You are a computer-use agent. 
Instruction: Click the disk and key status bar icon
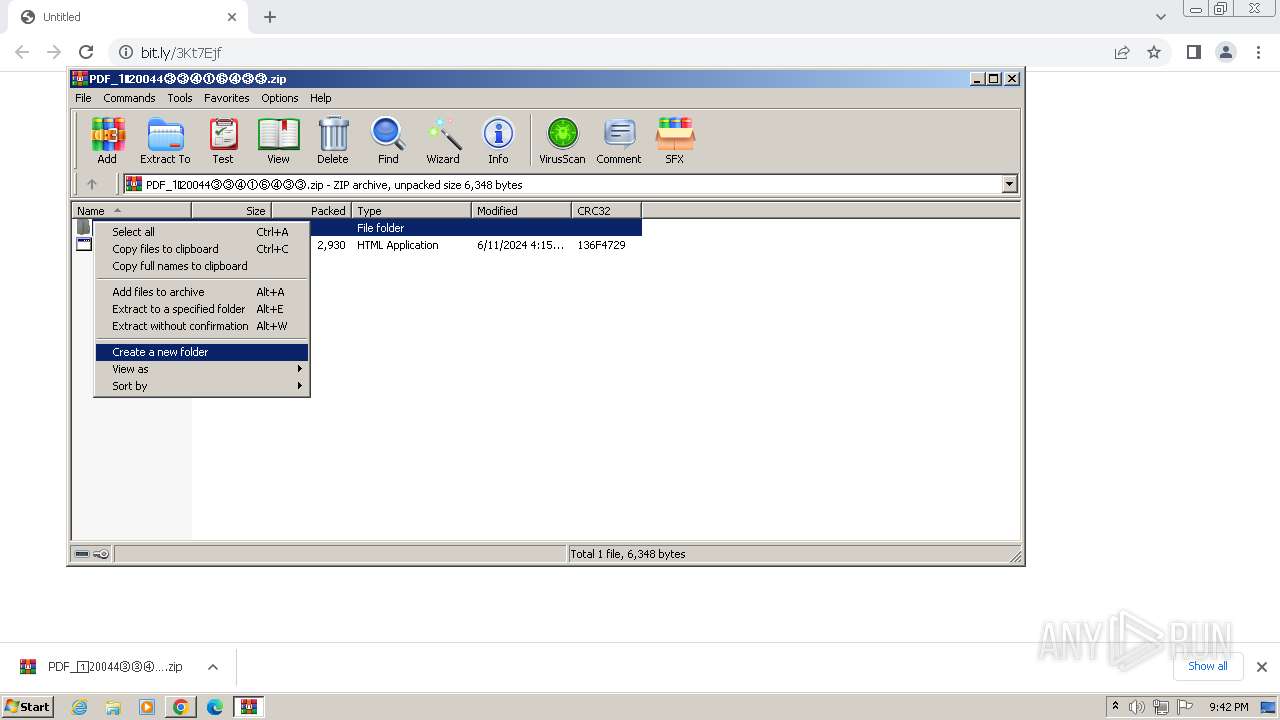[92, 554]
